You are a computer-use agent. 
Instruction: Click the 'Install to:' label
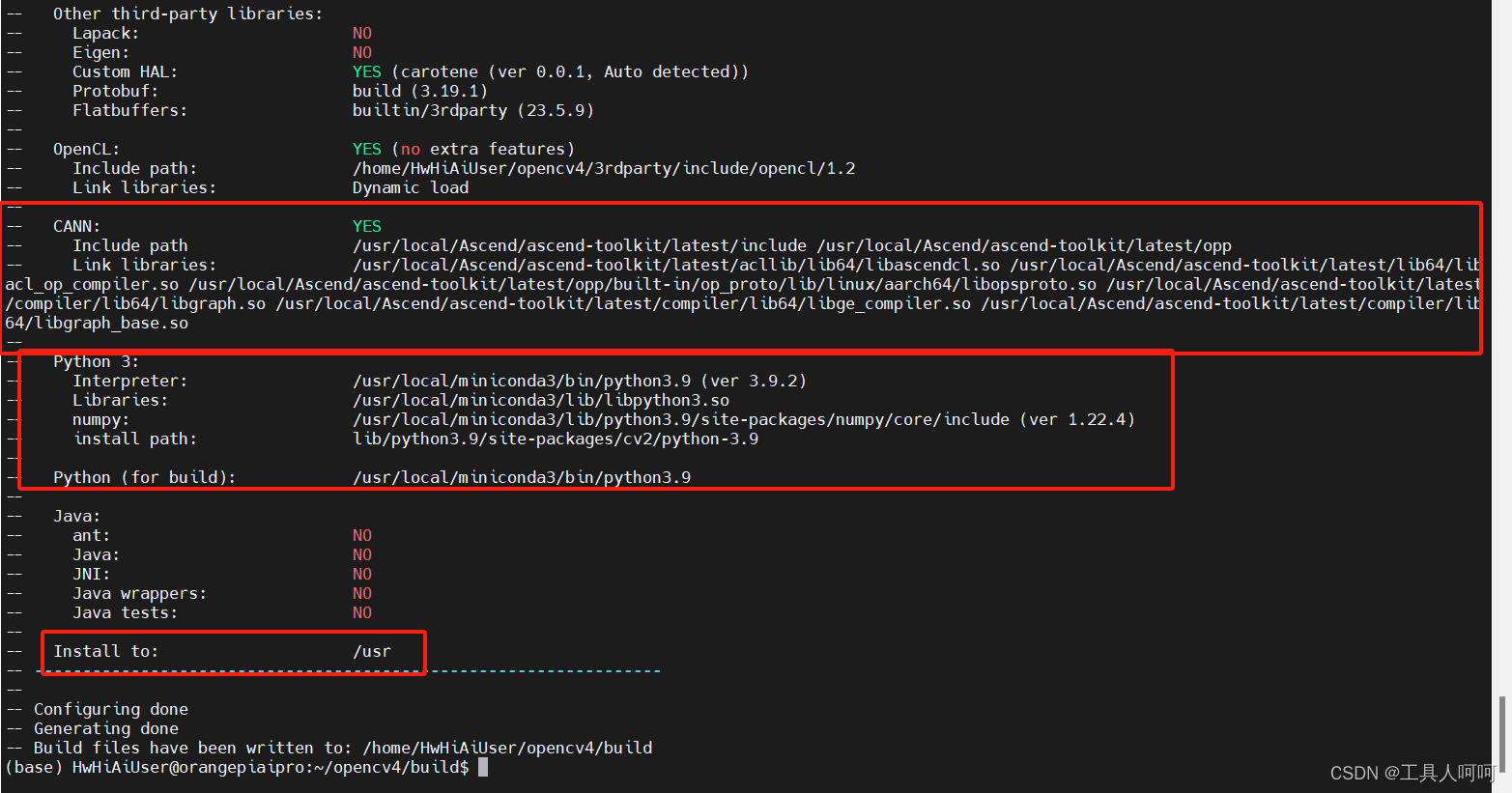click(106, 651)
